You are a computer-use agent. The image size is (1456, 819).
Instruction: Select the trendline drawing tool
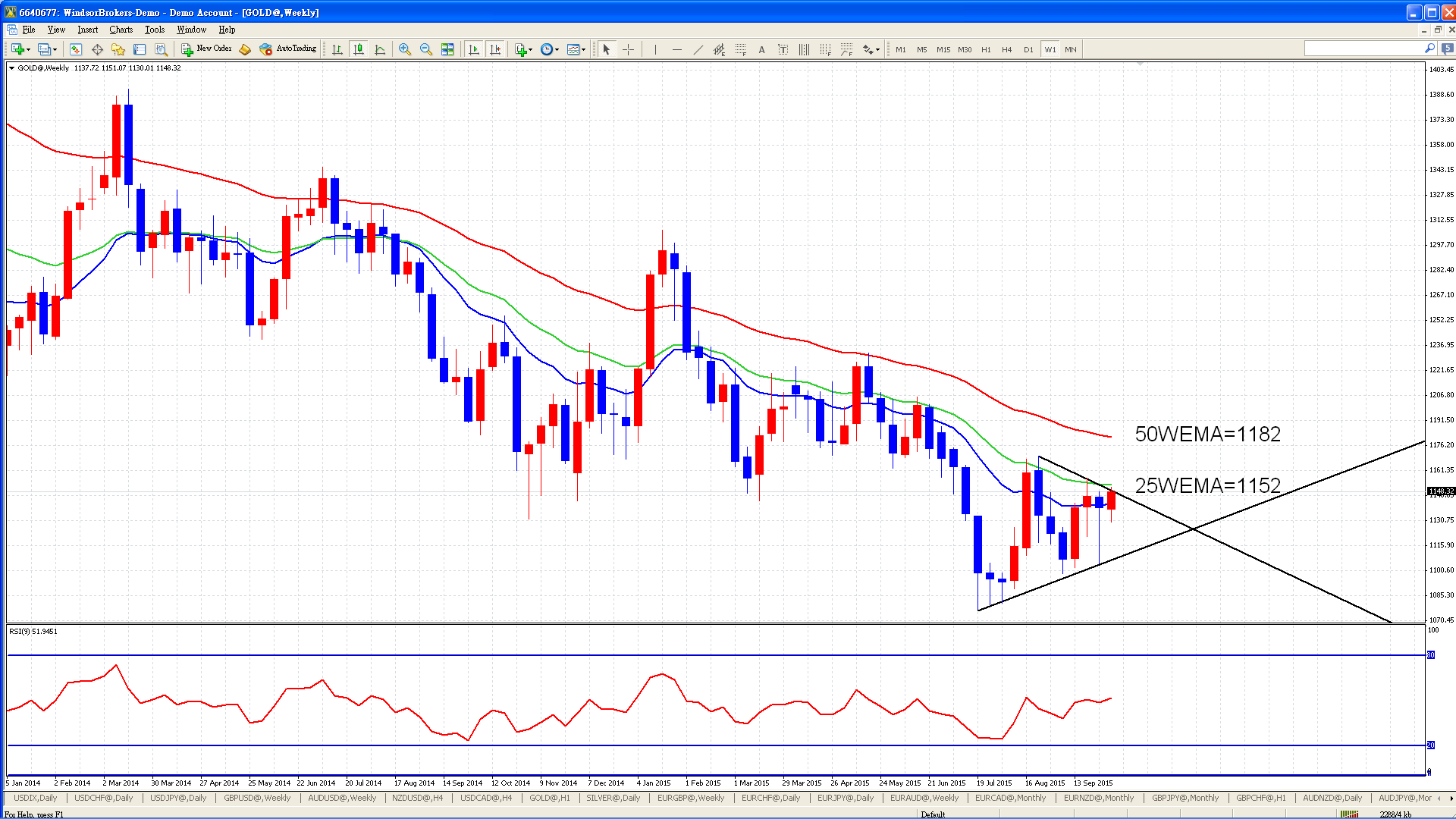point(698,49)
